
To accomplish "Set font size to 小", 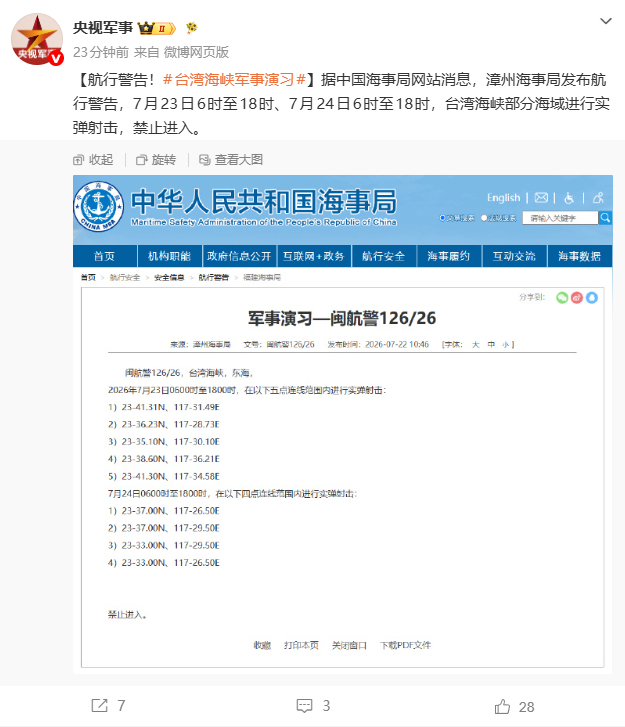I will [x=506, y=344].
